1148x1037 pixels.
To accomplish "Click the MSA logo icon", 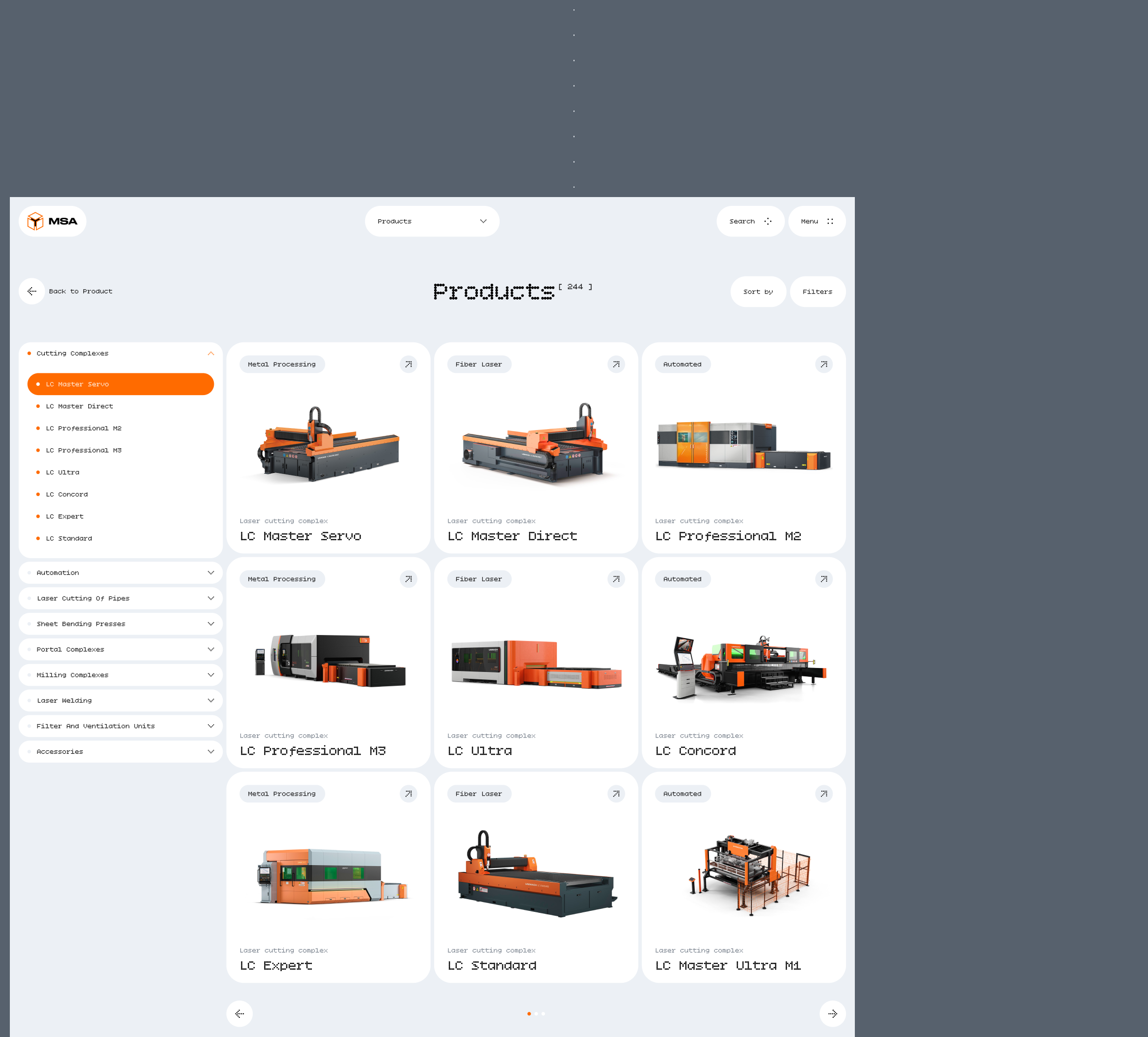I will [35, 221].
